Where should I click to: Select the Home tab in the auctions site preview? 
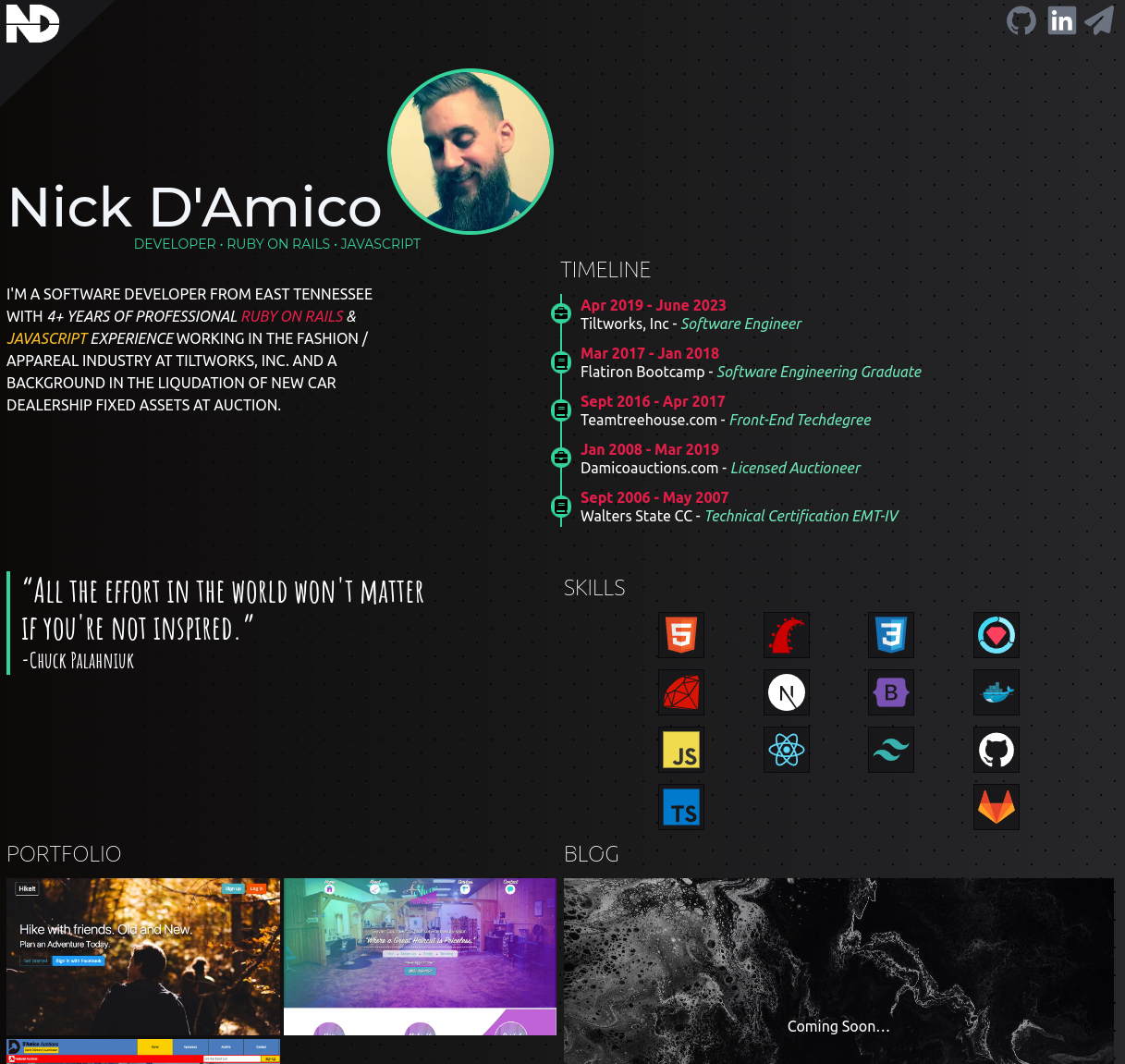tap(155, 1046)
